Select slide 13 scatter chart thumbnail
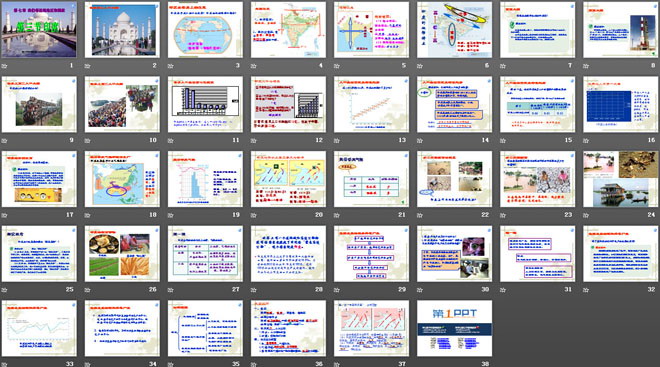Image resolution: width=660 pixels, height=367 pixels. pos(371,104)
